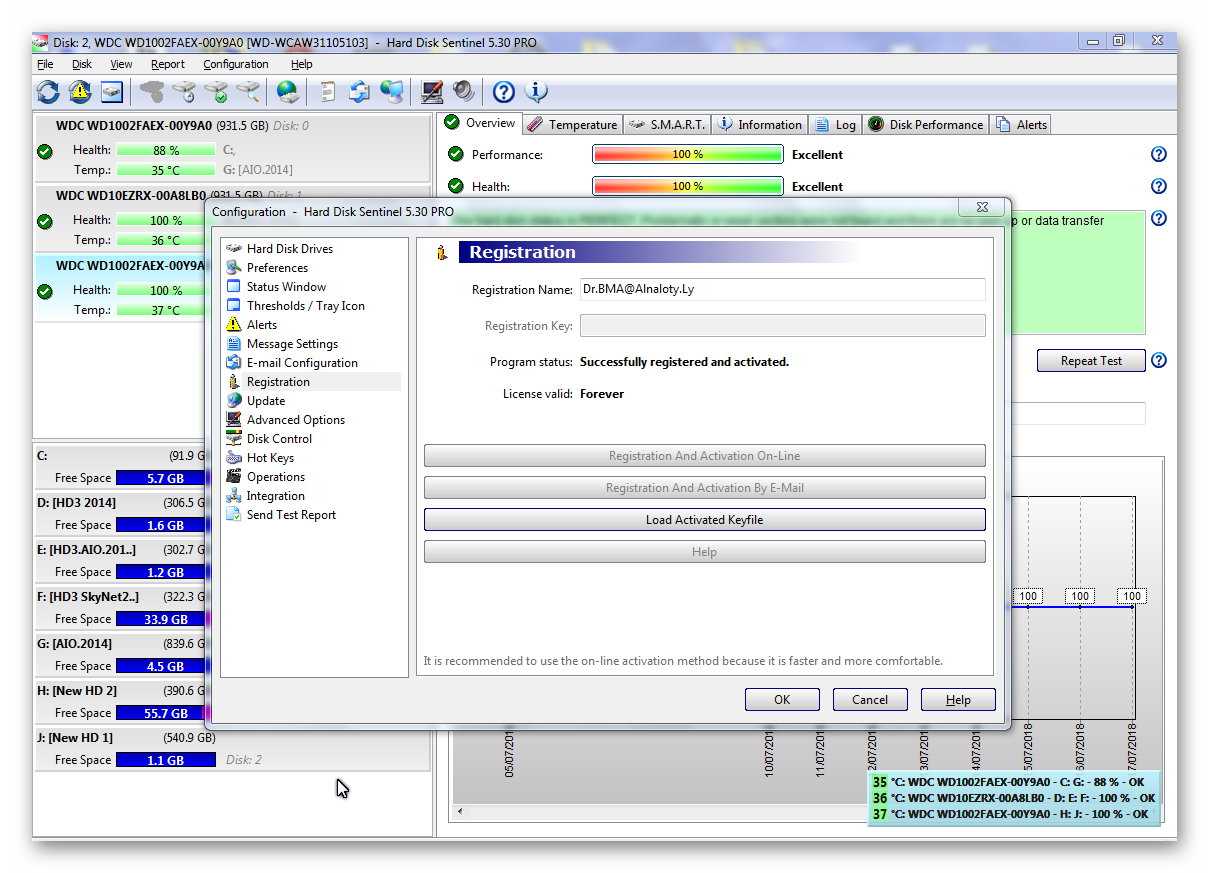The image size is (1209, 873).
Task: Click the green check icon beside Performance
Action: tap(456, 154)
